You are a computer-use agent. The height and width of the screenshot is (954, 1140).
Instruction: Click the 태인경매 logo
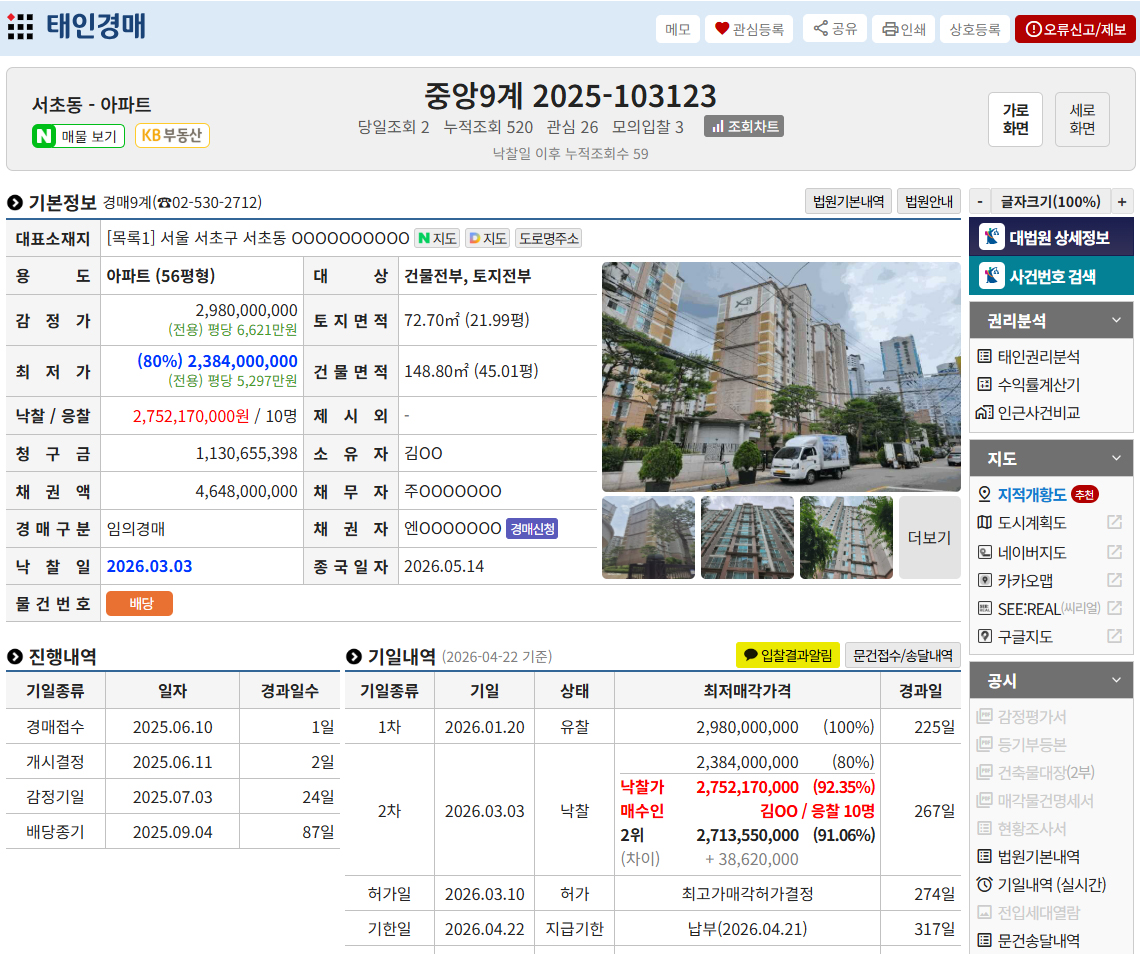[96, 26]
